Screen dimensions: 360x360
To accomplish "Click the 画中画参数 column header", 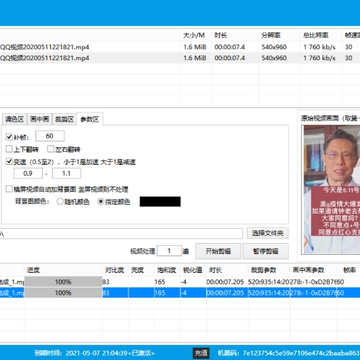I will [x=308, y=270].
